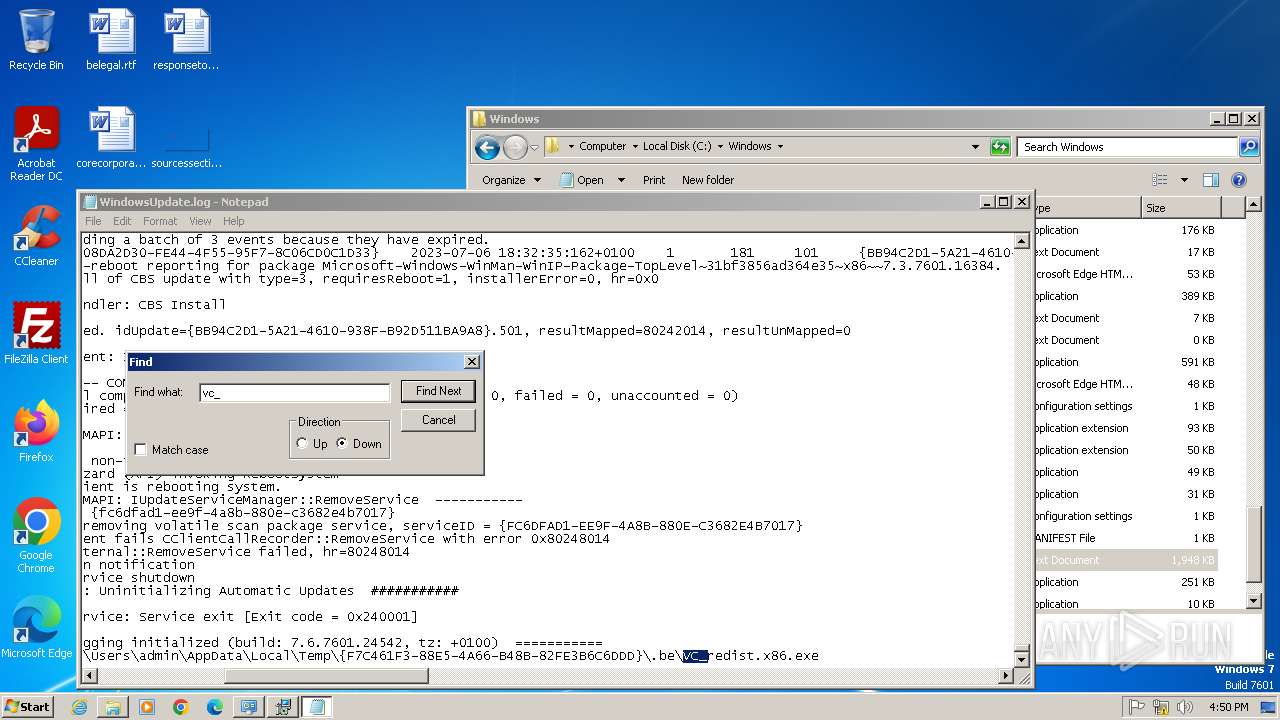Click Local Disk (C:) in address bar
This screenshot has height=720, width=1280.
pyautogui.click(x=677, y=146)
